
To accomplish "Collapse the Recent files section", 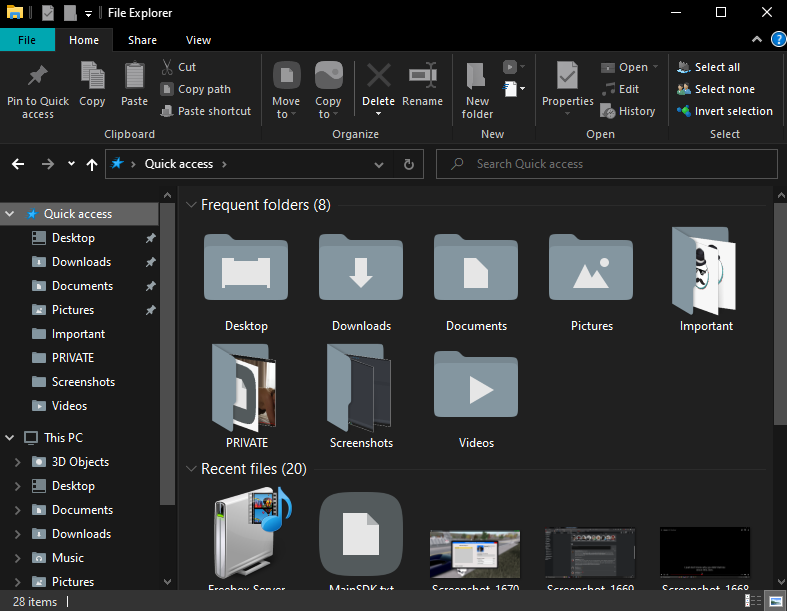I will 191,469.
